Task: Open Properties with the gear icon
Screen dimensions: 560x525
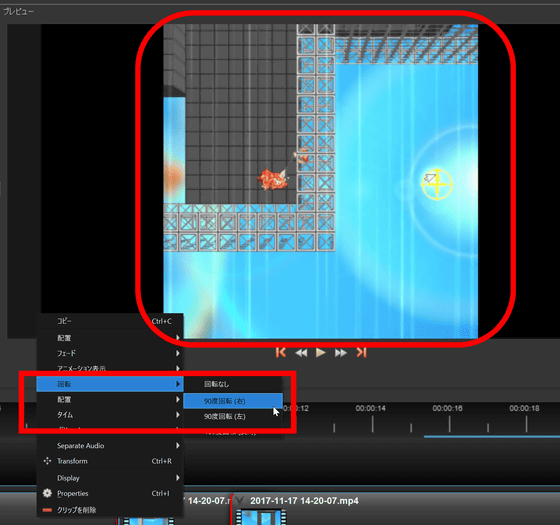Action: [x=110, y=493]
